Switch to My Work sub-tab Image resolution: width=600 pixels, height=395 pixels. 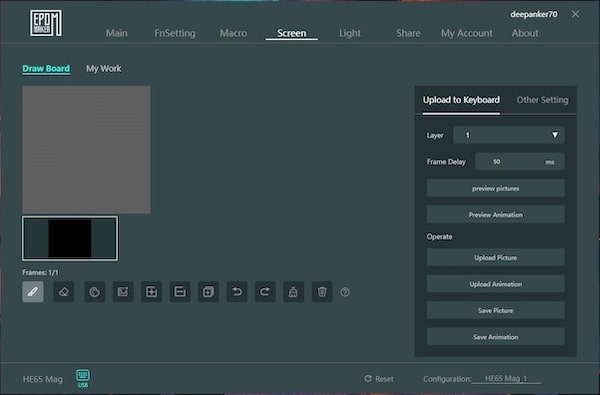pos(103,69)
